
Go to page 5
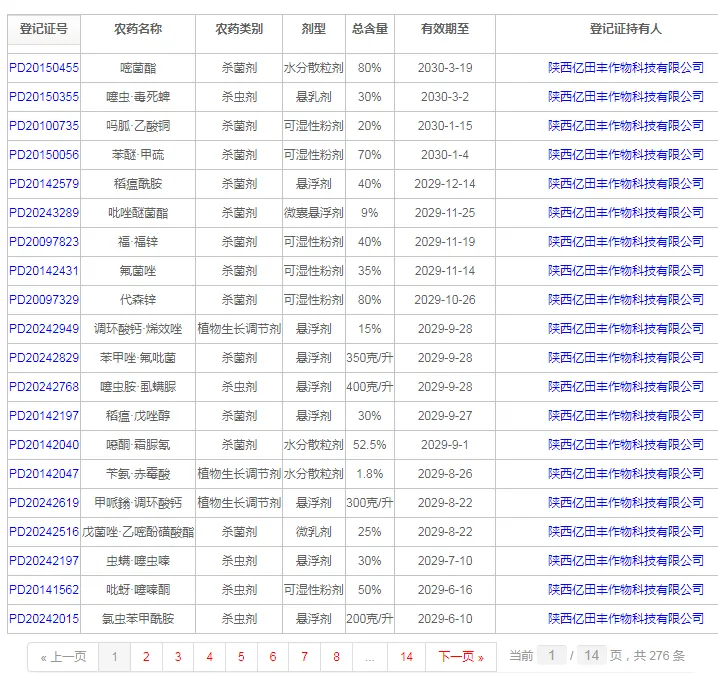pos(241,657)
